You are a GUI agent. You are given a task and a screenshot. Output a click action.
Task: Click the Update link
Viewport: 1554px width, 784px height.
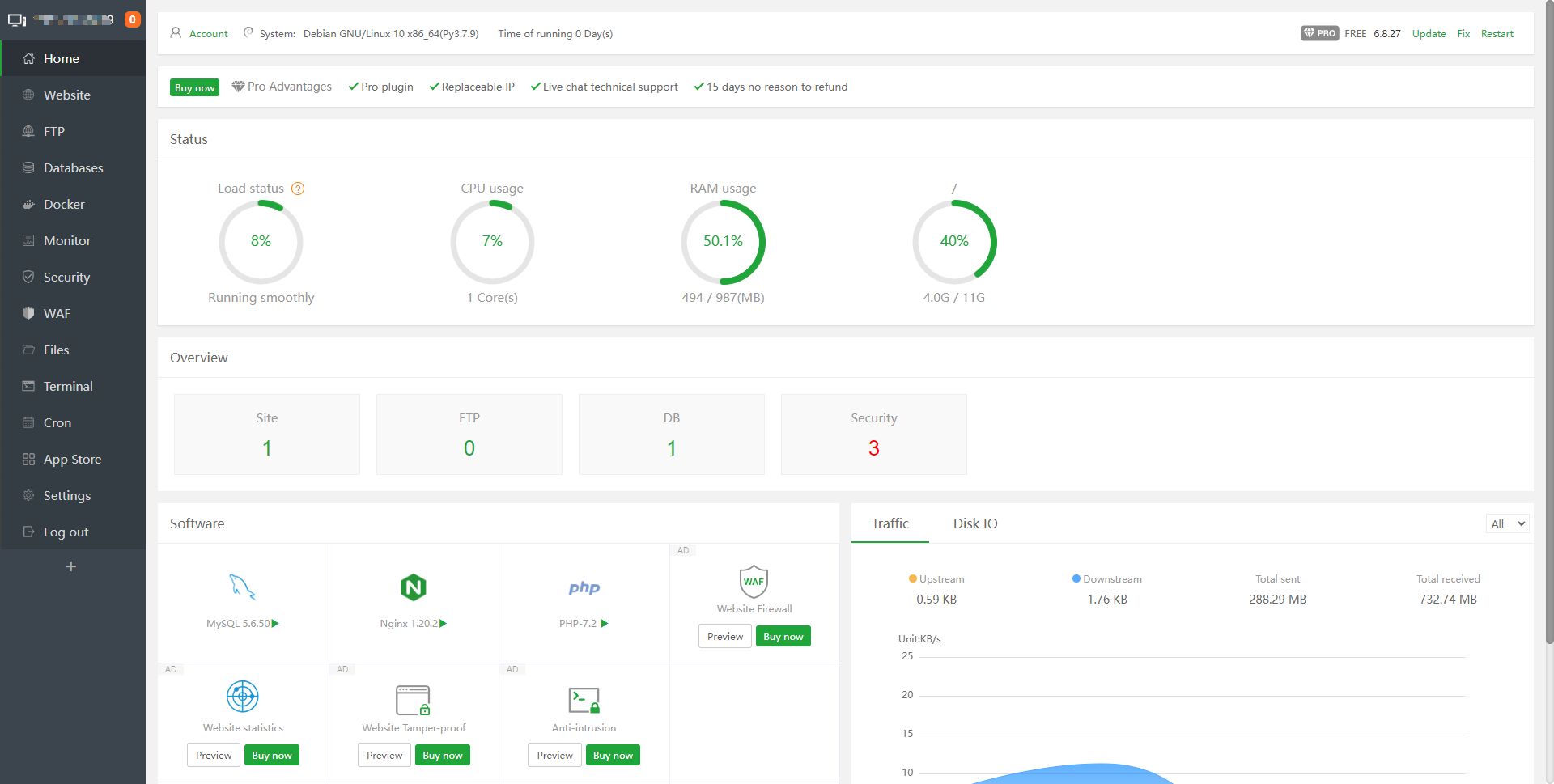coord(1429,34)
